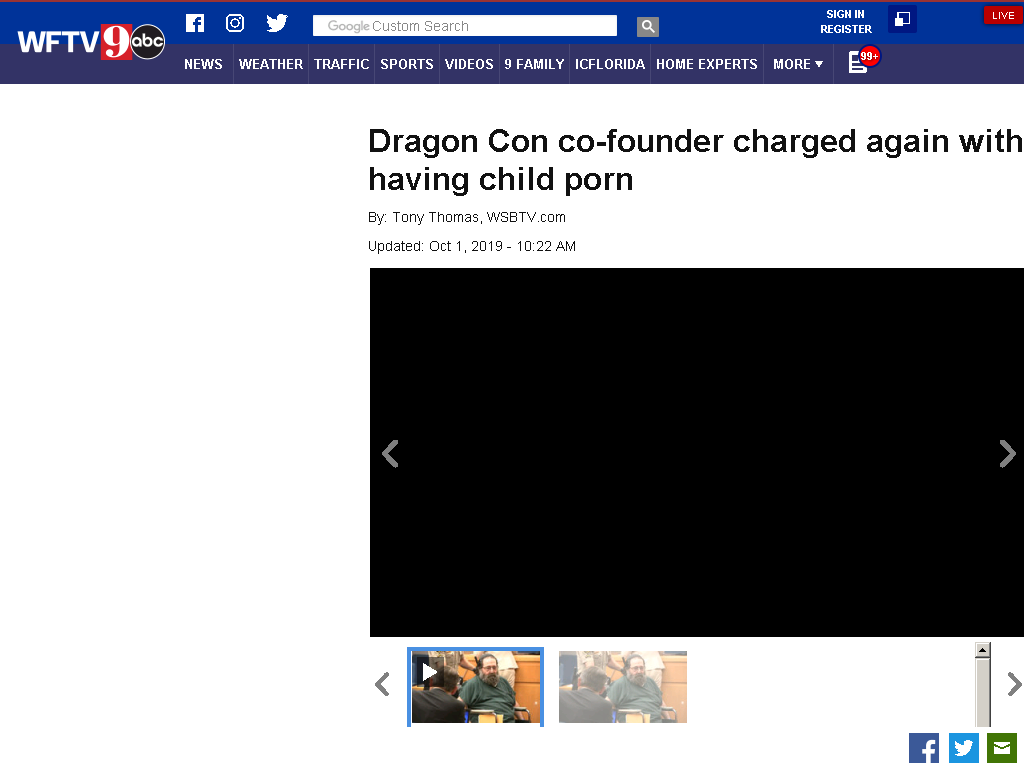Open the VIDEOS menu
The width and height of the screenshot is (1024, 768).
(469, 64)
